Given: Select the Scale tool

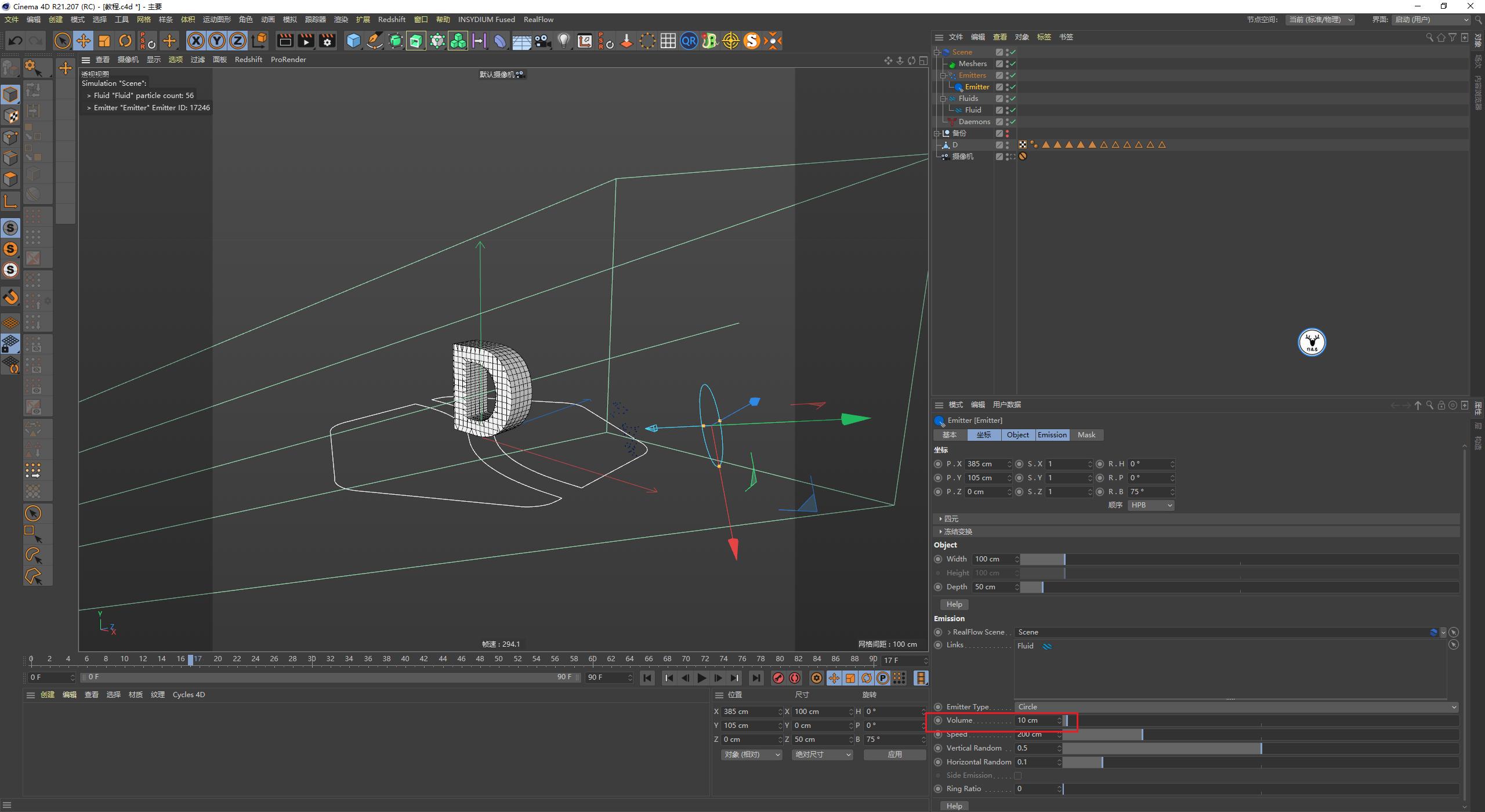Looking at the screenshot, I should click(x=104, y=41).
